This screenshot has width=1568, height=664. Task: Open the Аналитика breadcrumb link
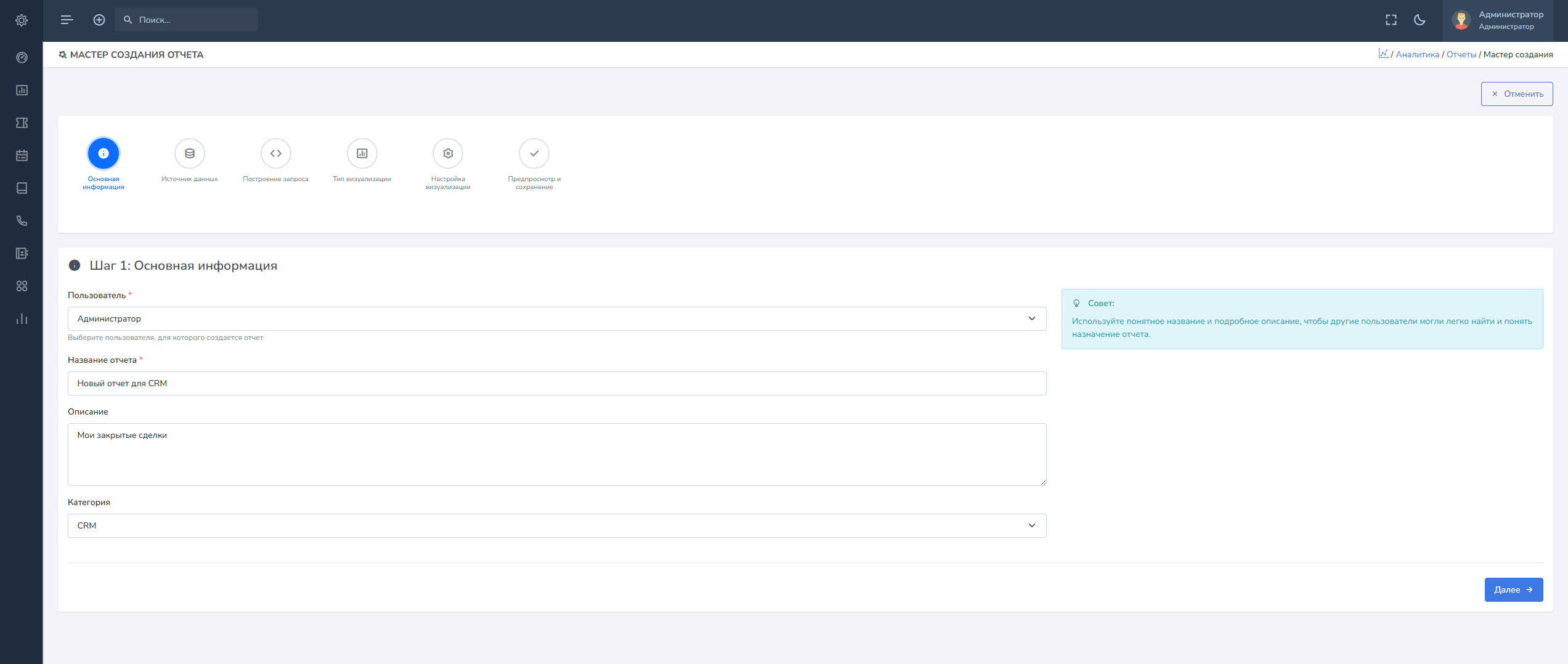coord(1417,54)
